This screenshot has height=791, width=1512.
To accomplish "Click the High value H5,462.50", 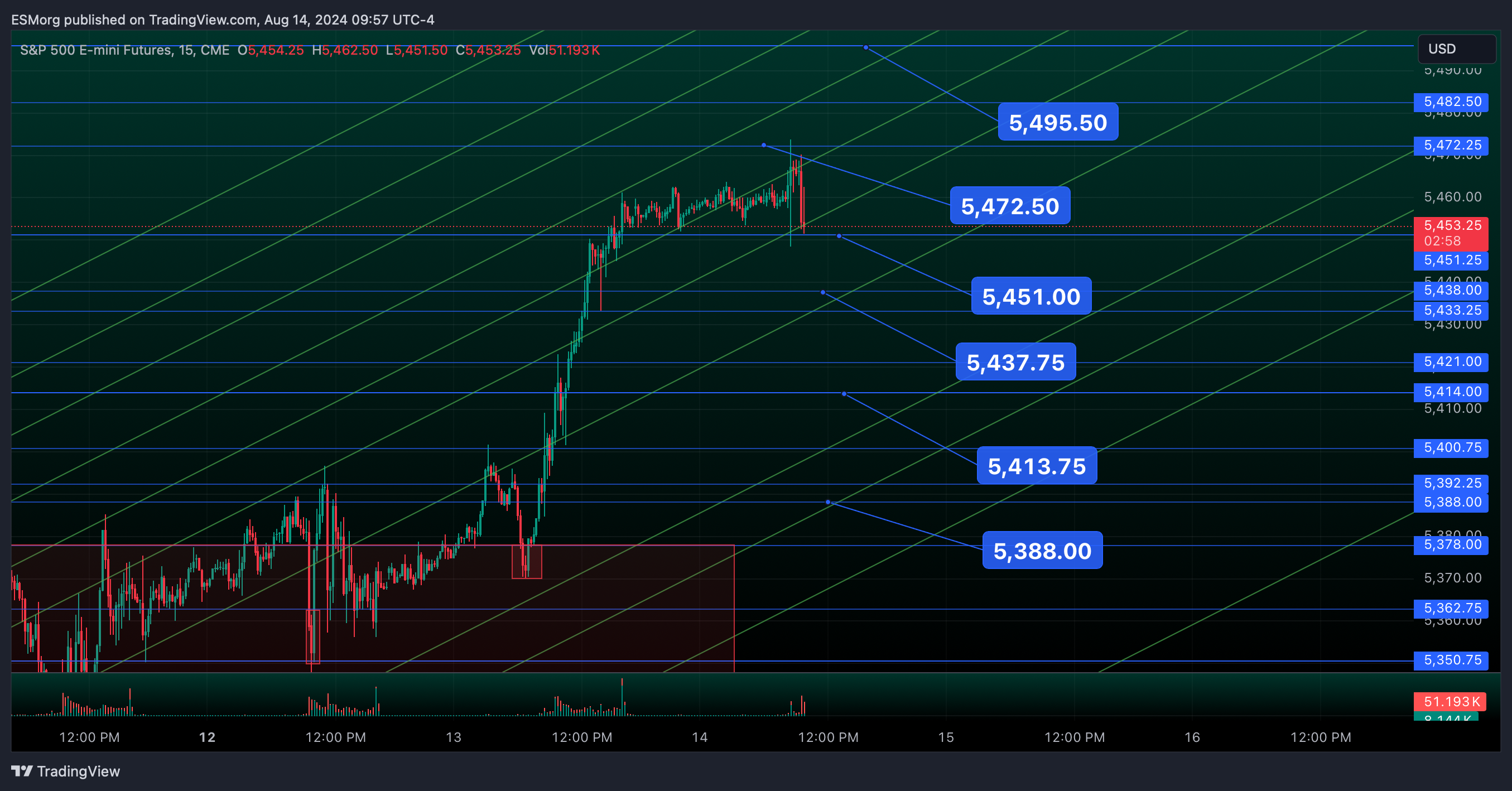I will click(x=345, y=50).
